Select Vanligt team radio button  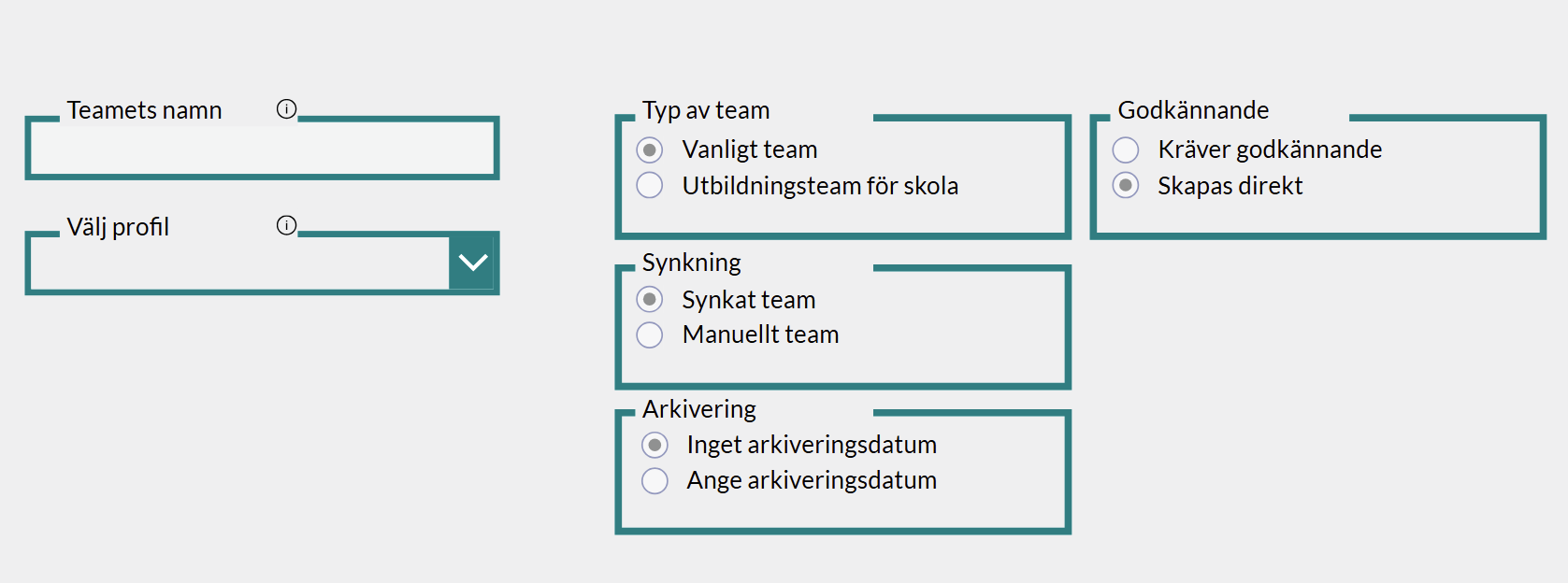[650, 150]
